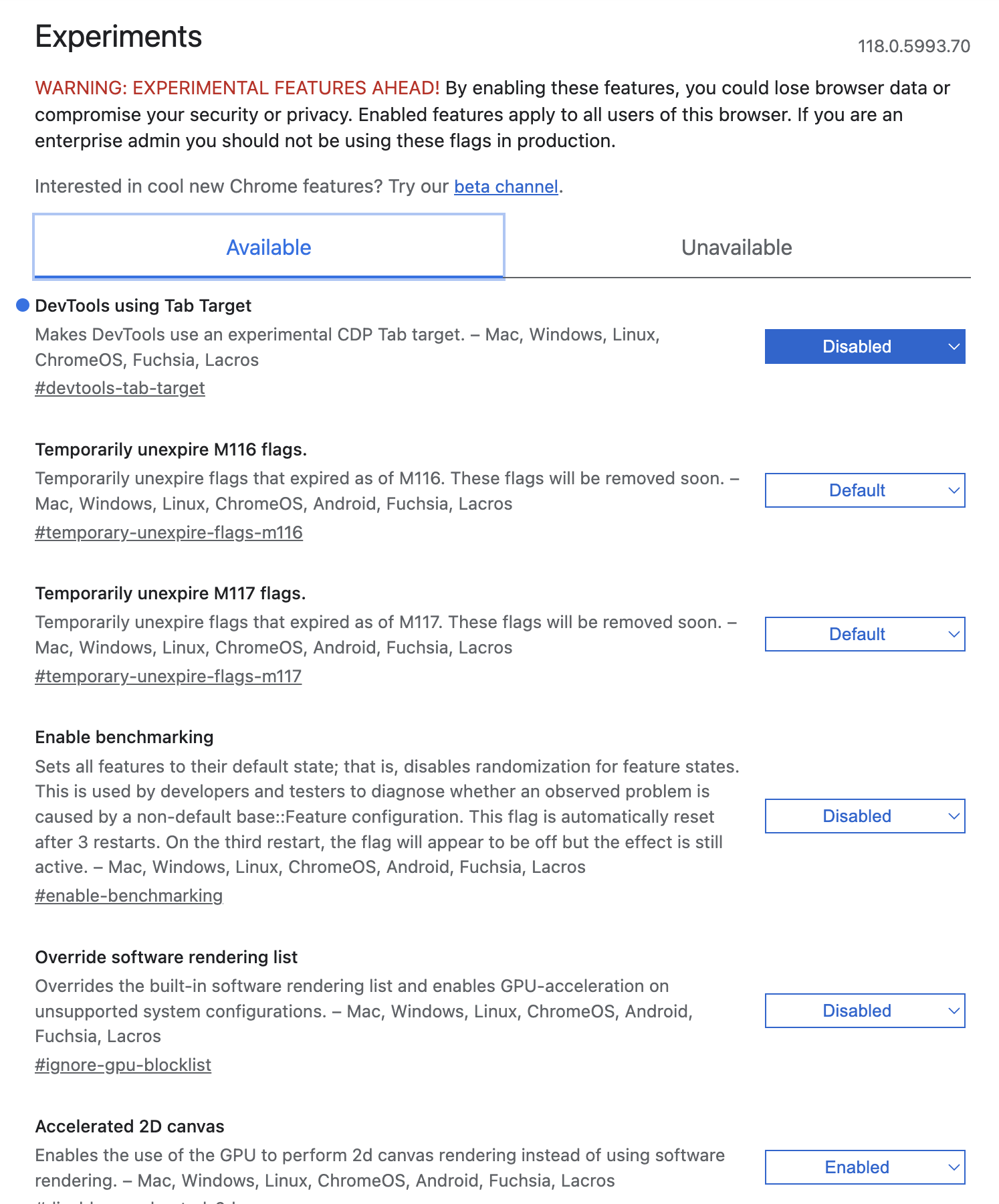Viewport: 999px width, 1204px height.
Task: Click the #ignore-gpu-blocklist link
Action: point(124,1064)
